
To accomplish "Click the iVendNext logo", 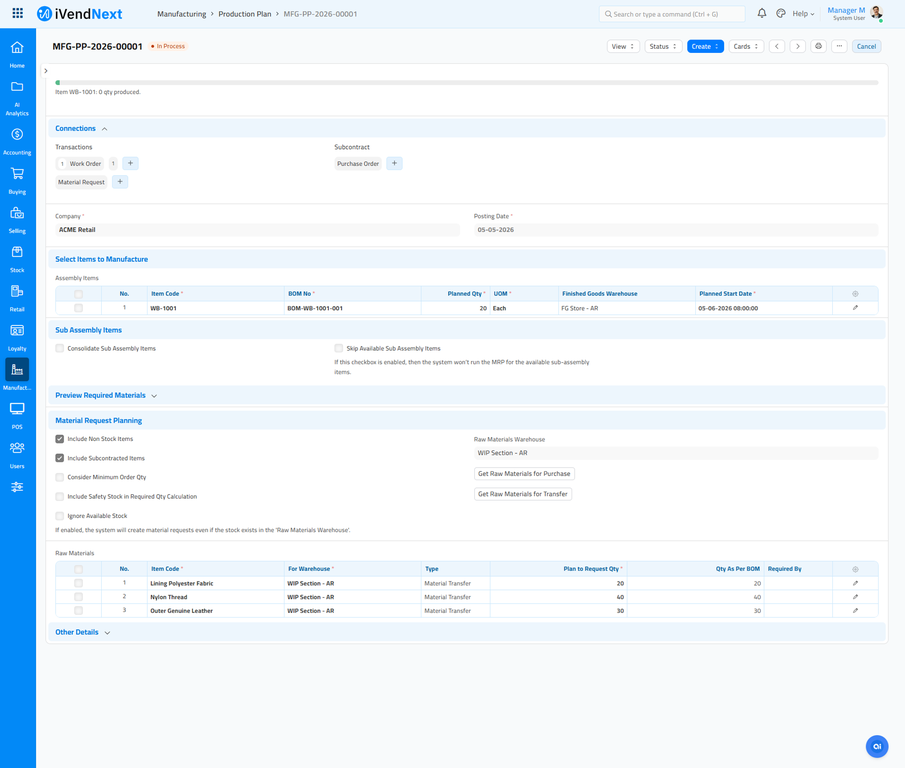I will [80, 14].
